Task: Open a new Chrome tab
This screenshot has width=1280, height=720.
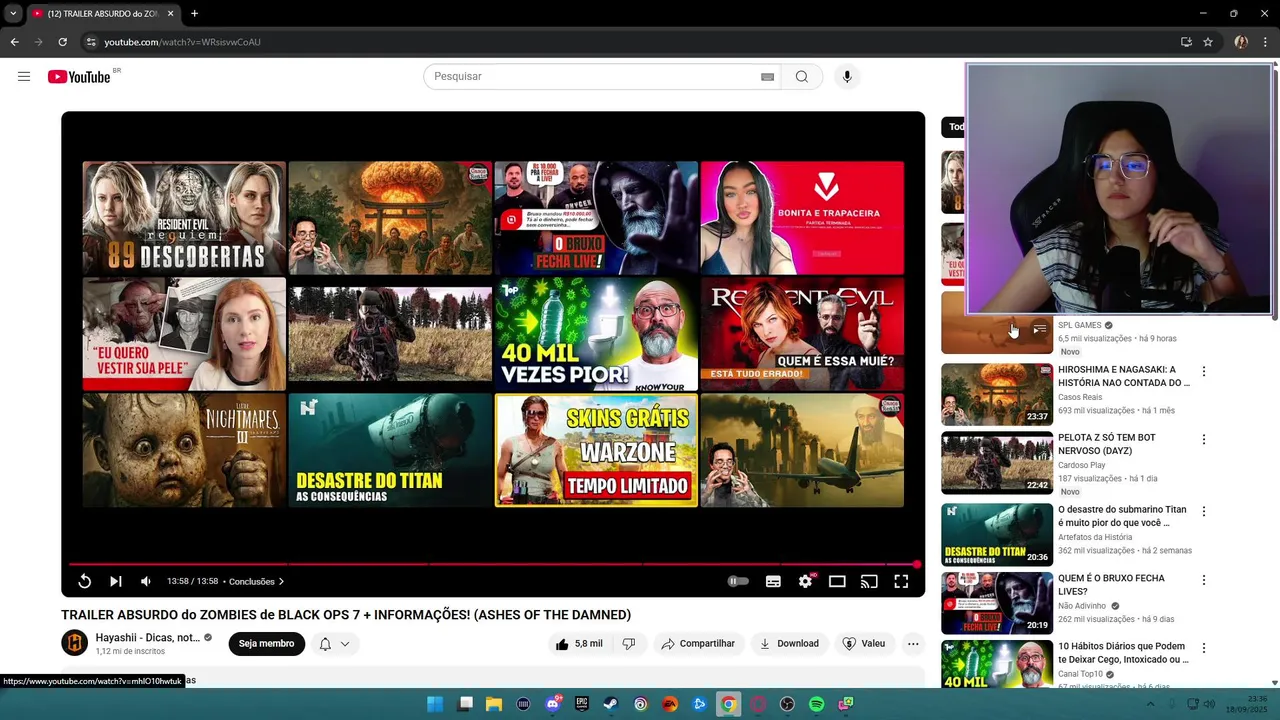Action: [x=194, y=13]
